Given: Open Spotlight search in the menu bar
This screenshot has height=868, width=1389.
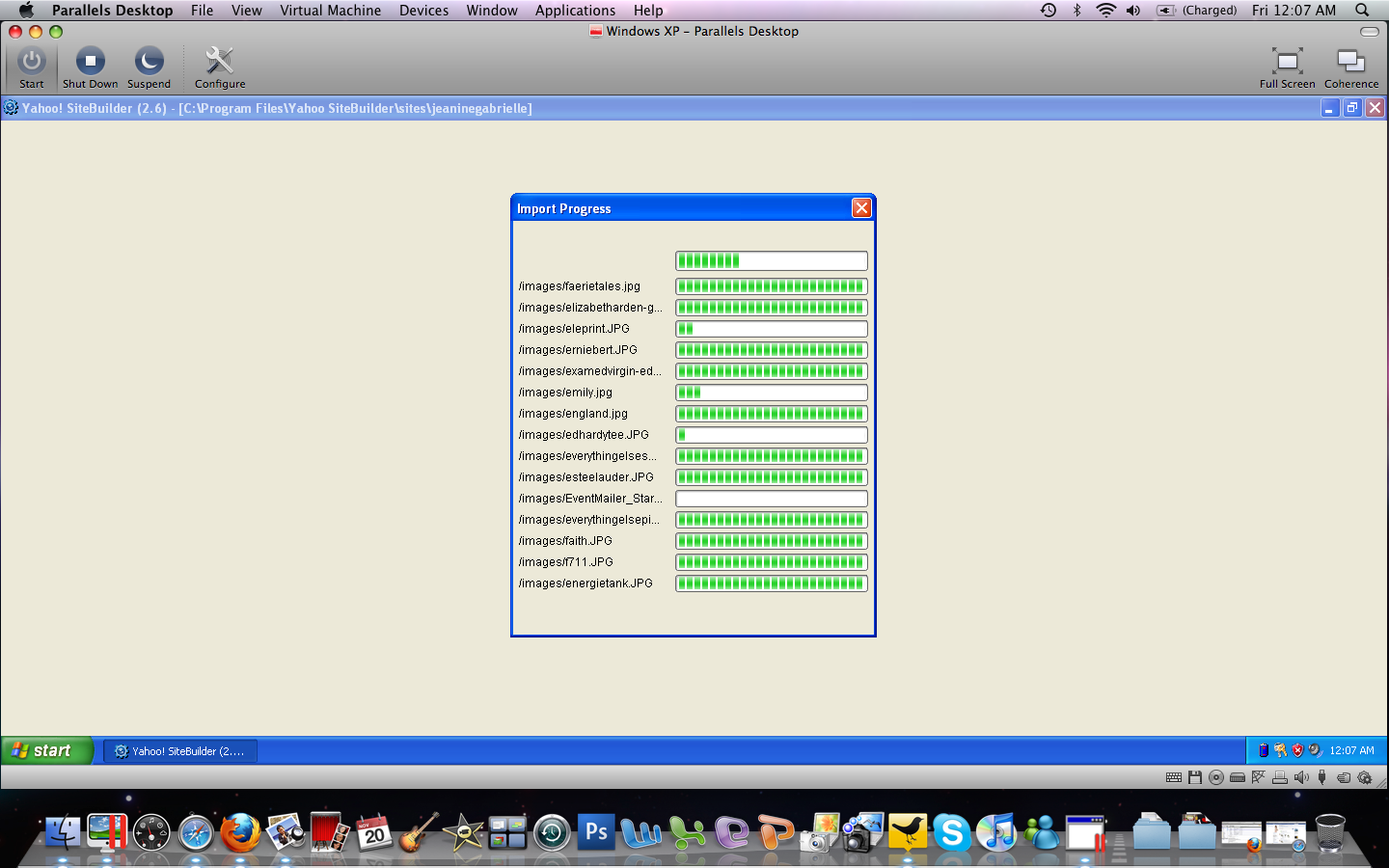Looking at the screenshot, I should coord(1362,11).
